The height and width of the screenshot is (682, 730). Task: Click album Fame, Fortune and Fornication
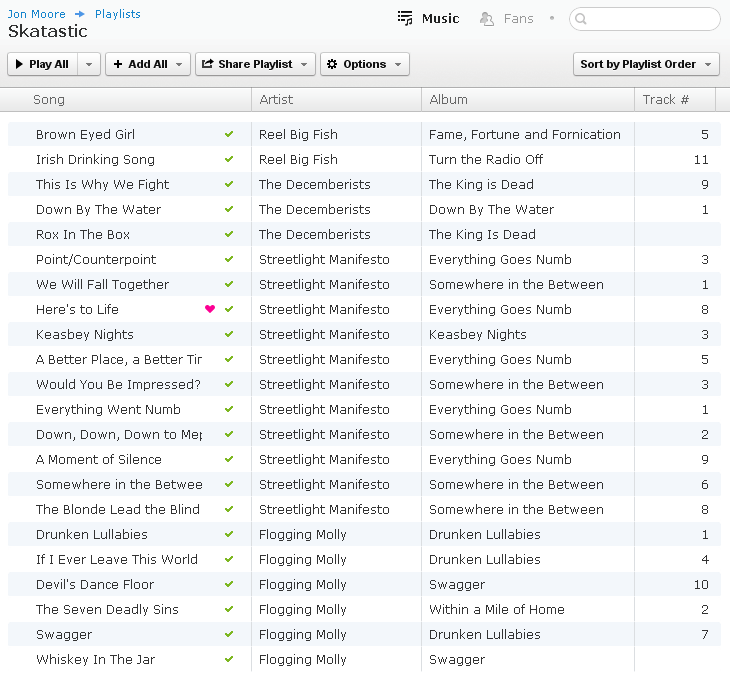pyautogui.click(x=525, y=135)
